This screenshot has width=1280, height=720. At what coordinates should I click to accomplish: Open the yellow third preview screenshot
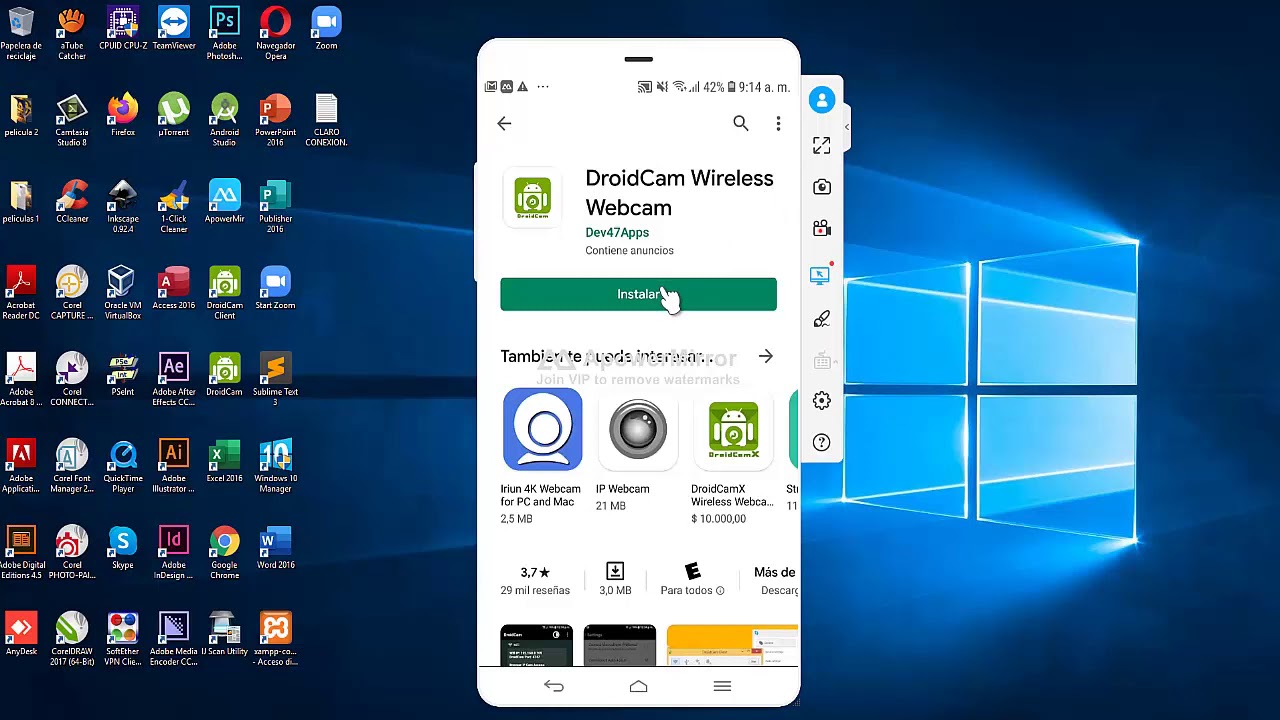pos(732,645)
